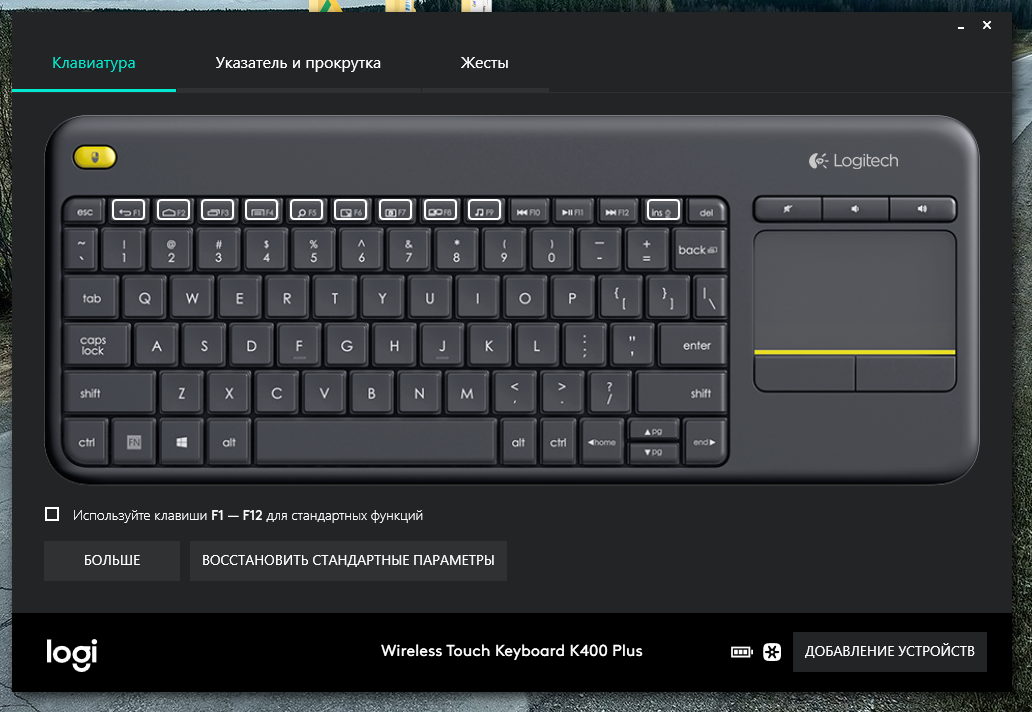Click the volume up key above the touchpad
1032x712 pixels.
(x=923, y=209)
